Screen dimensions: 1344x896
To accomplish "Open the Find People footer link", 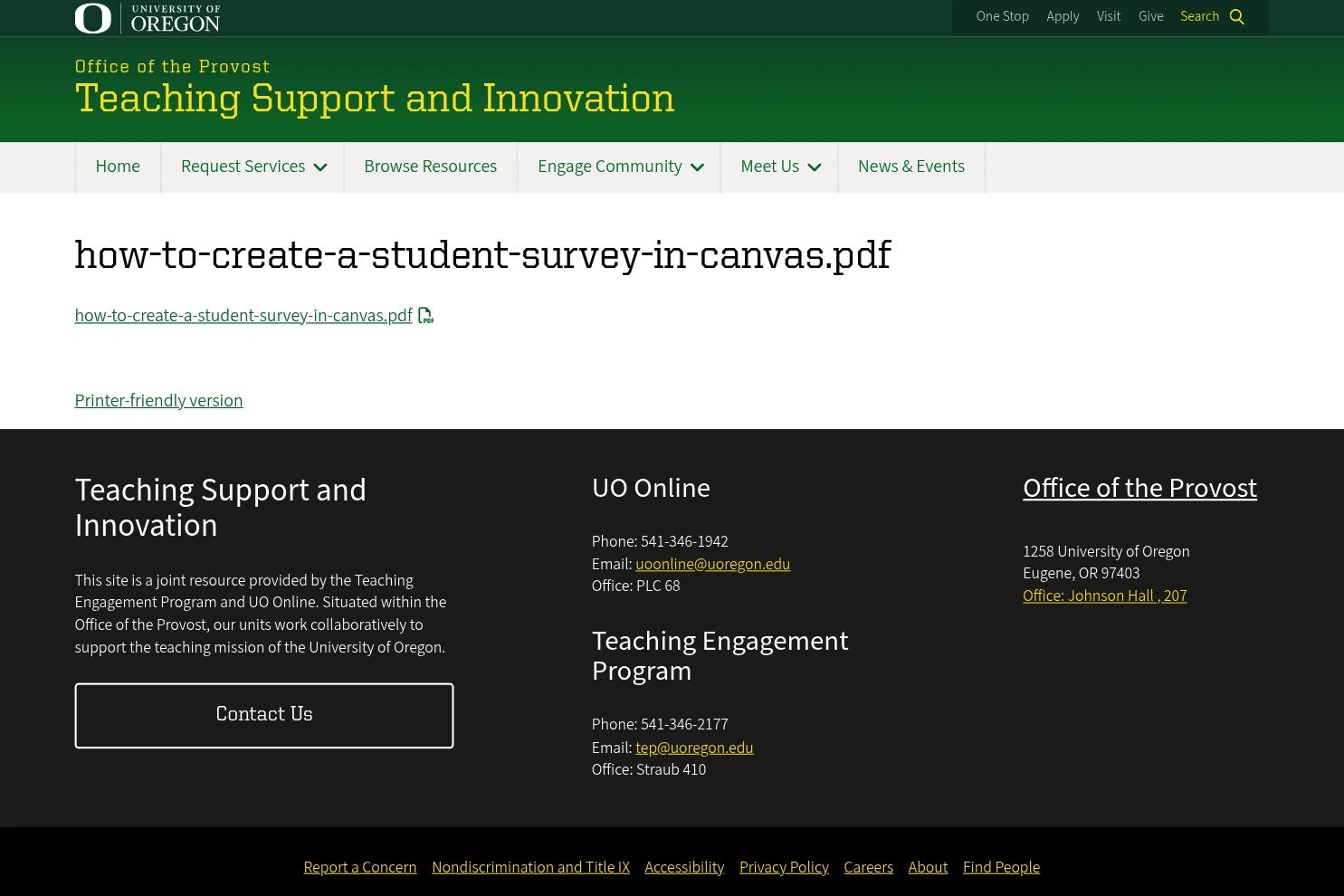I will click(x=1001, y=867).
